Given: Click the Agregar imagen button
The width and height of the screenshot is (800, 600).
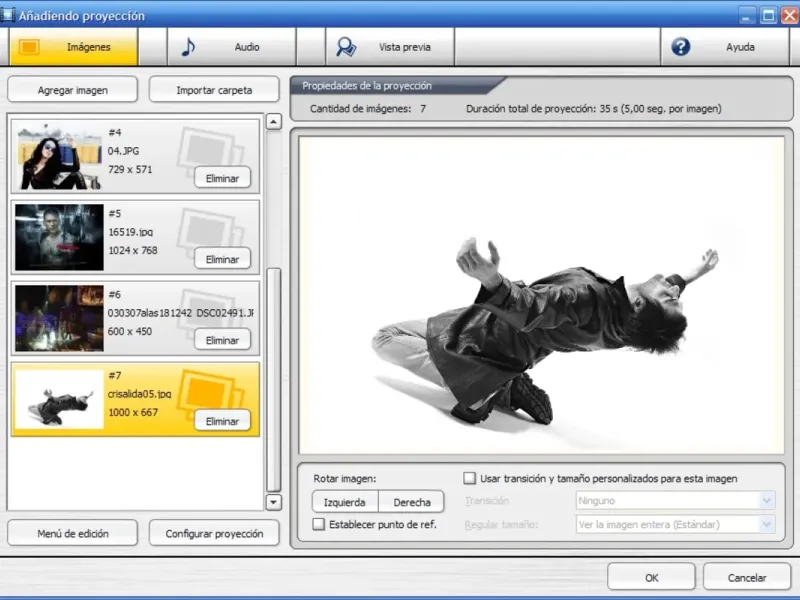Looking at the screenshot, I should [x=72, y=90].
